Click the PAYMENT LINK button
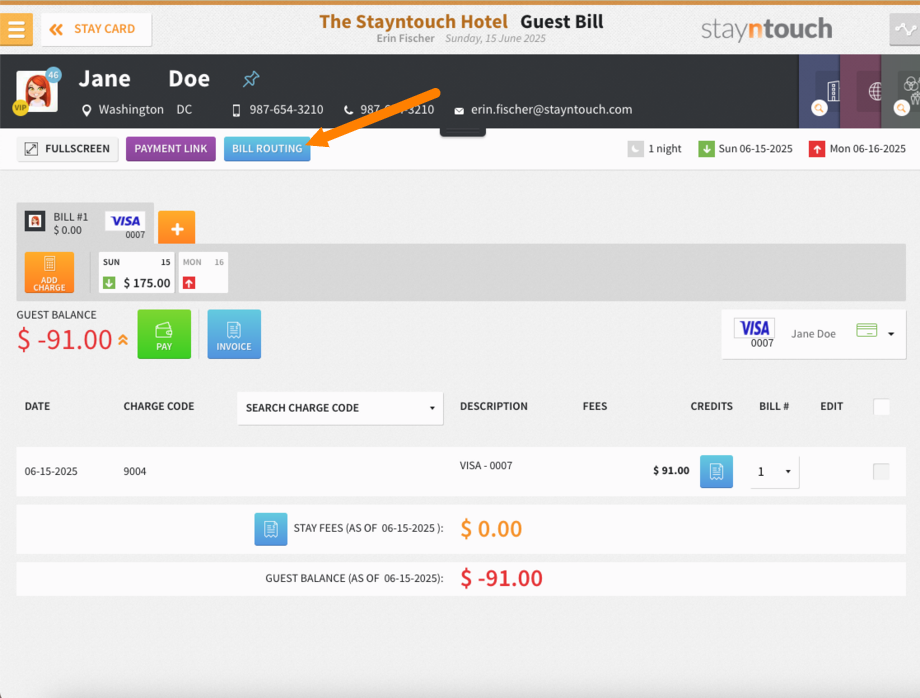Viewport: 920px width, 698px height. click(171, 149)
